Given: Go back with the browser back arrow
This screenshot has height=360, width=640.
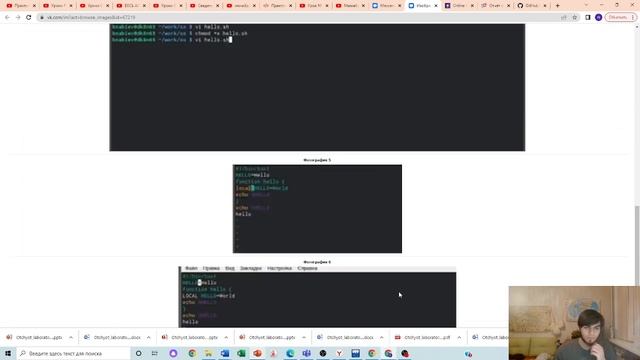Looking at the screenshot, I should click(x=7, y=18).
